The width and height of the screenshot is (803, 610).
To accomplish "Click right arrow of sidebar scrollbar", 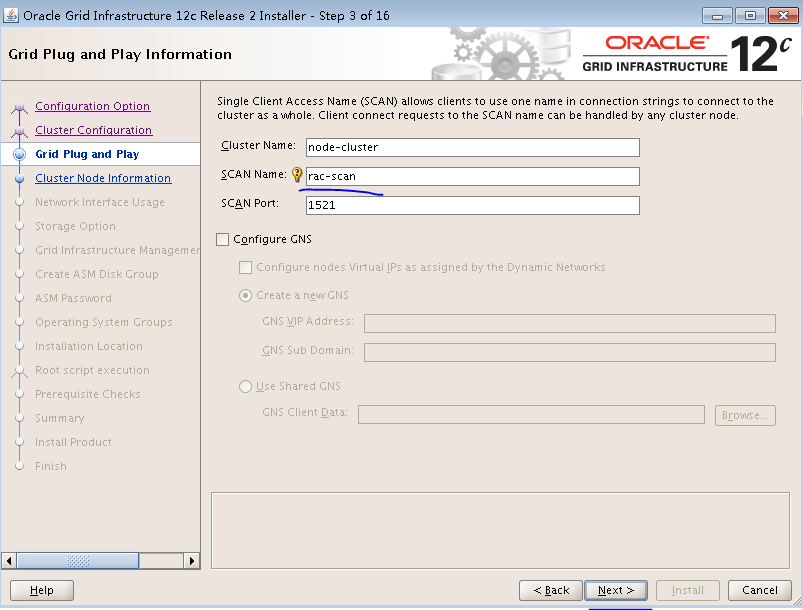I will click(x=192, y=561).
